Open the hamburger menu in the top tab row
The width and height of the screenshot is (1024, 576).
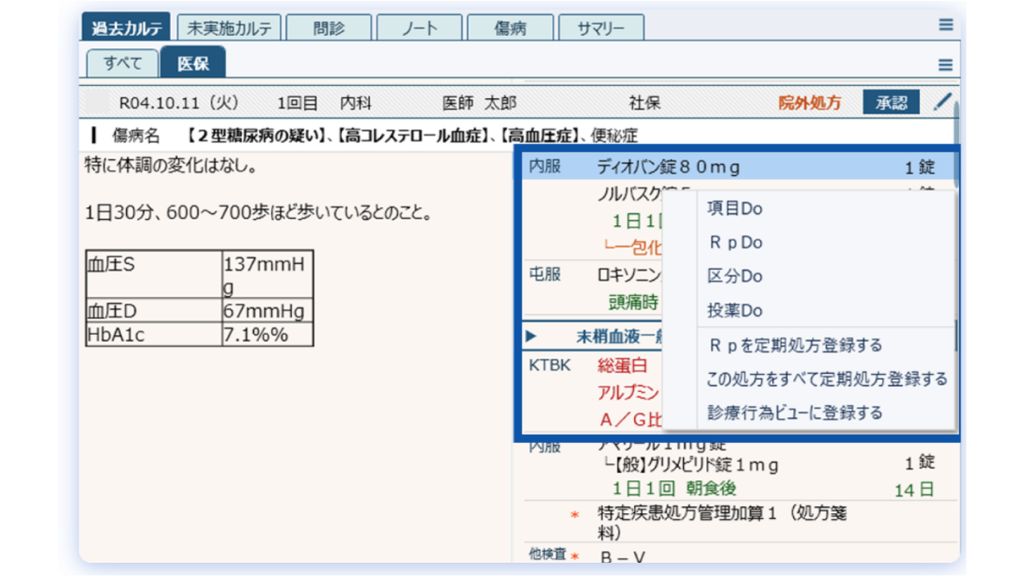click(945, 26)
